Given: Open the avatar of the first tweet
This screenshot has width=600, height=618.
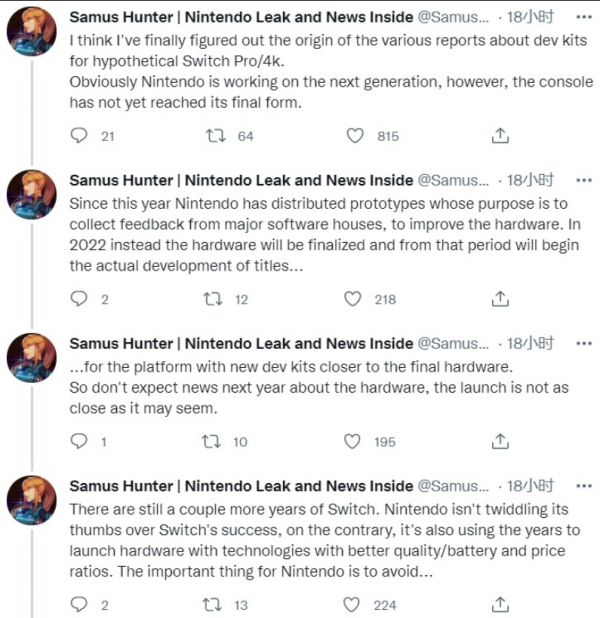Looking at the screenshot, I should point(30,38).
